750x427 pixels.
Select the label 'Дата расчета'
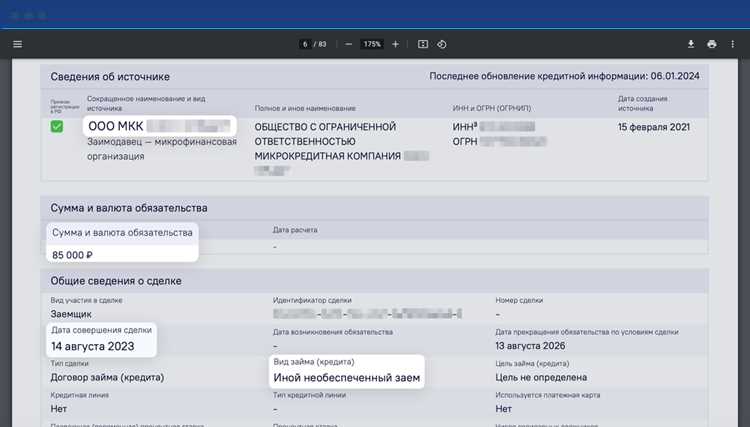click(x=295, y=230)
